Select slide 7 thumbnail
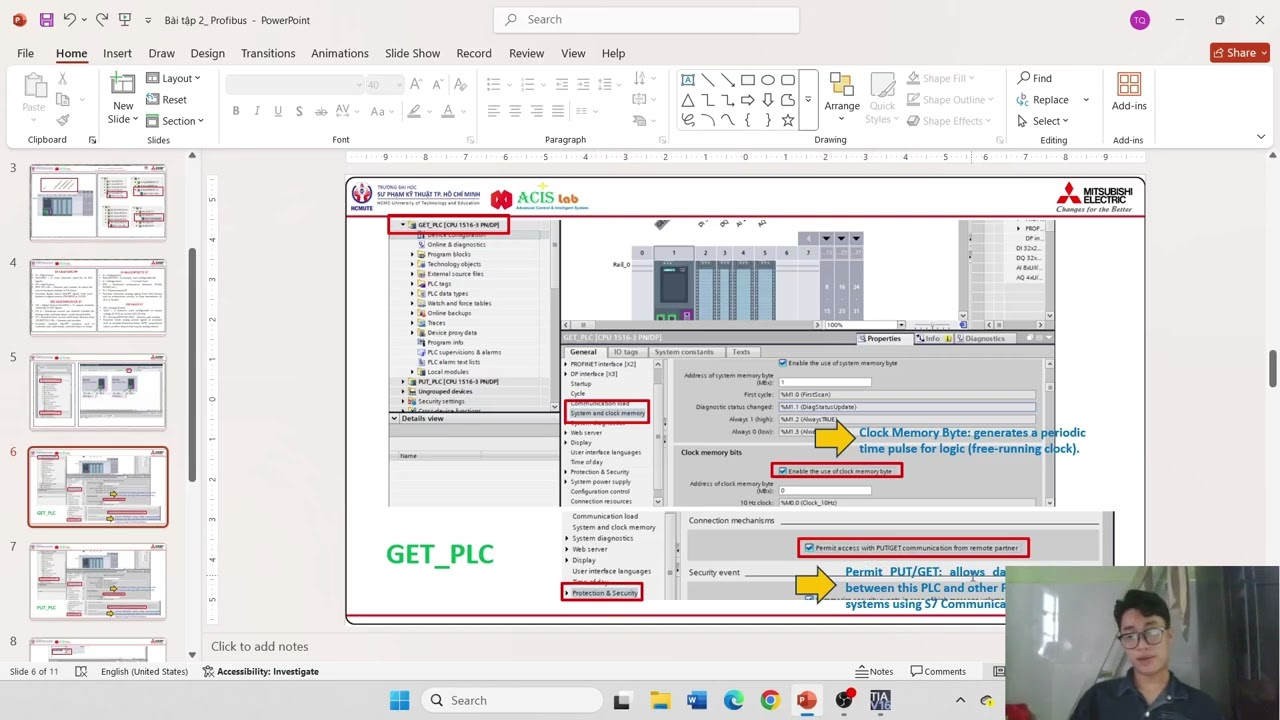 [x=98, y=582]
